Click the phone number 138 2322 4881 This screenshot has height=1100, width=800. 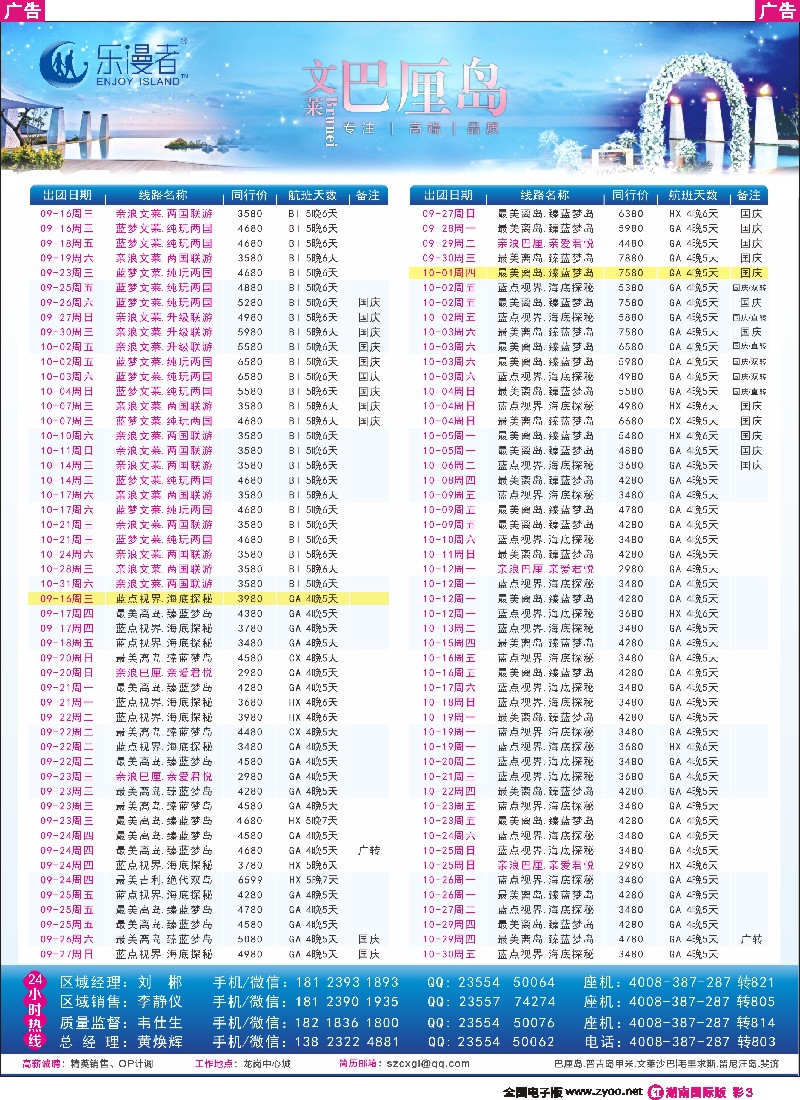coord(347,1042)
